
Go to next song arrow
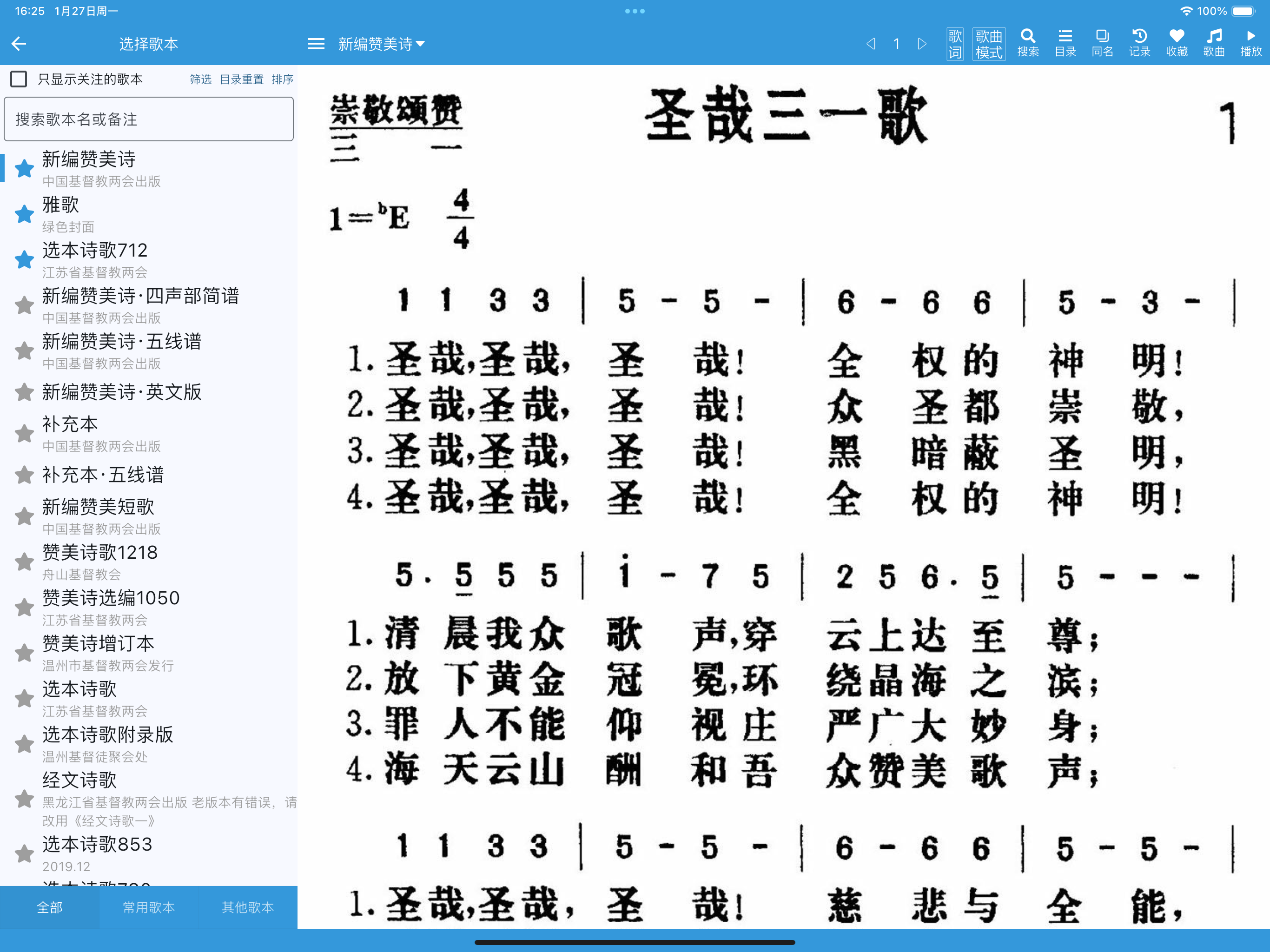922,44
